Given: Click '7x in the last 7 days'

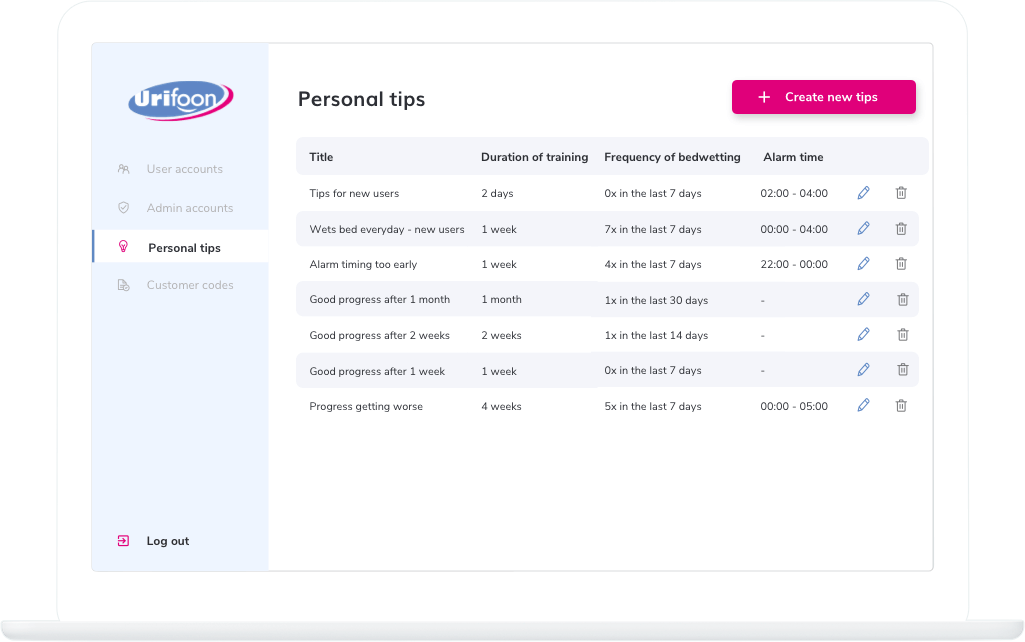Looking at the screenshot, I should (652, 229).
